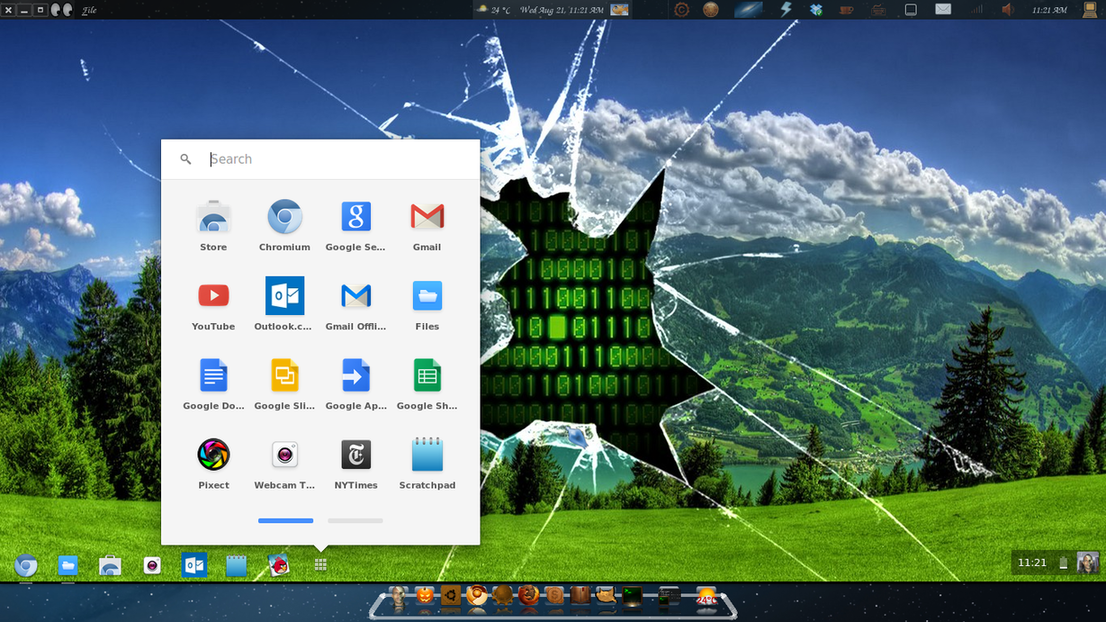Open the File menu in top panel
1106x622 pixels.
[x=89, y=10]
